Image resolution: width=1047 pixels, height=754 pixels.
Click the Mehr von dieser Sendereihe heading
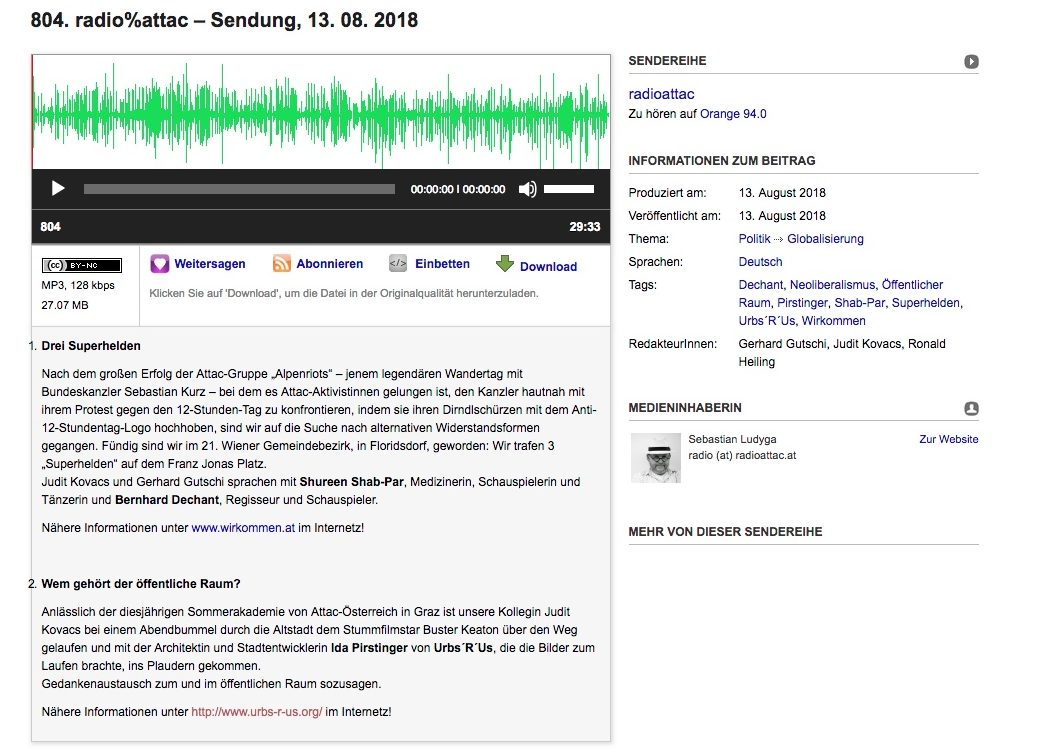[x=725, y=532]
